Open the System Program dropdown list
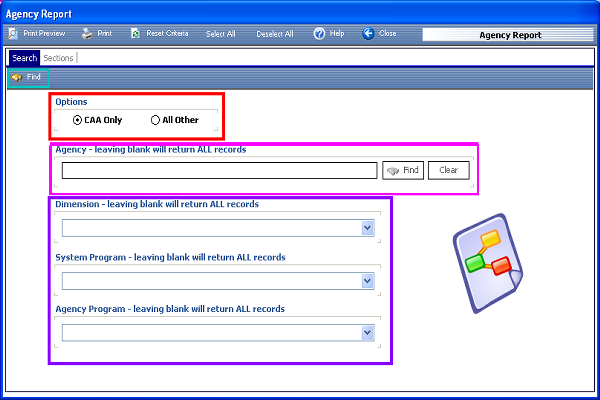This screenshot has width=600, height=400. 367,281
